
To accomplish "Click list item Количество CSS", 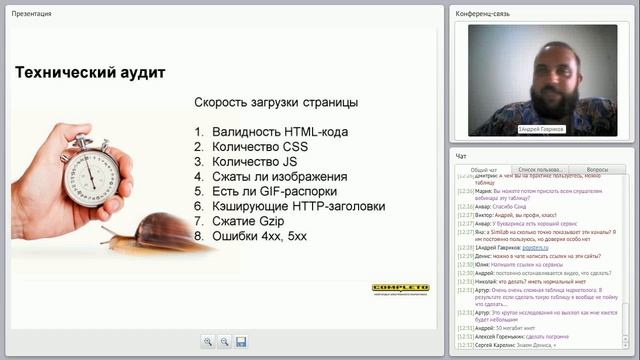I will [251, 147].
